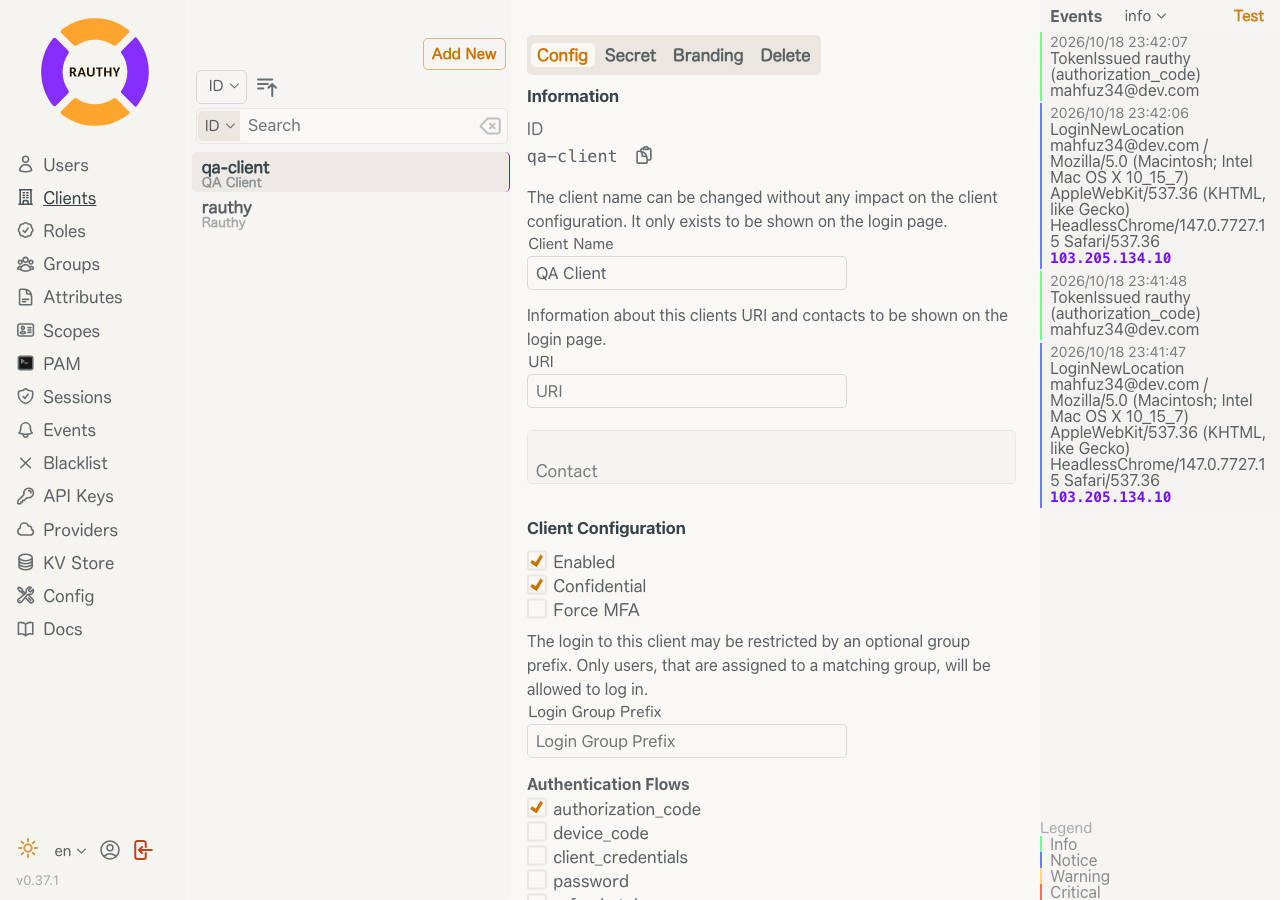Enable the device_code flow
The image size is (1280, 900).
(x=537, y=832)
